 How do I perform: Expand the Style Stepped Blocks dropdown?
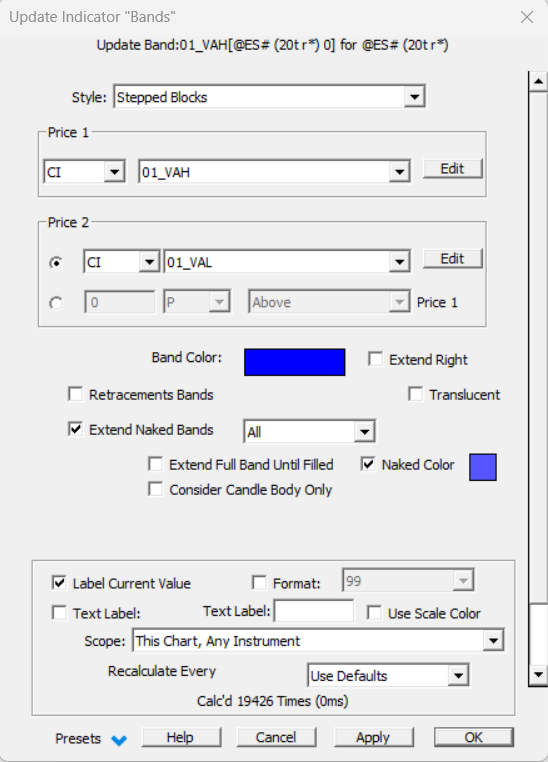[x=414, y=97]
